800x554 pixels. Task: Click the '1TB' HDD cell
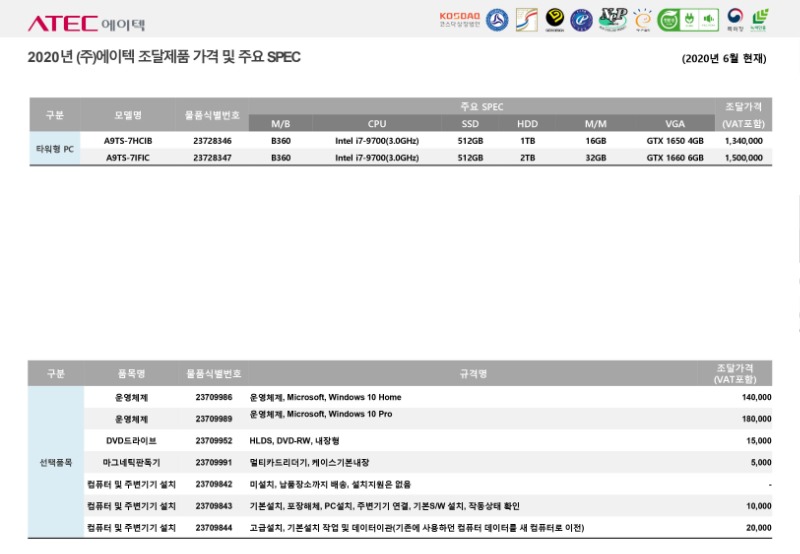coord(528,141)
